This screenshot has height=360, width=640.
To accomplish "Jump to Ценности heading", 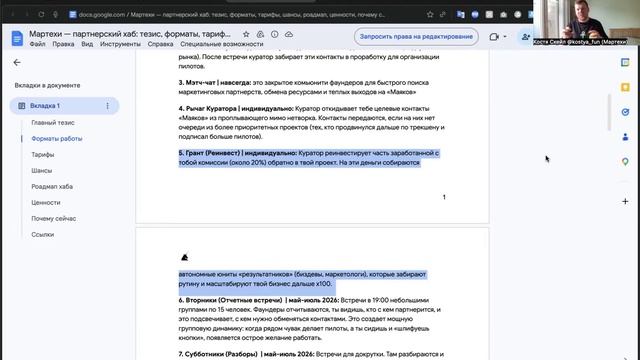I will tap(46, 202).
